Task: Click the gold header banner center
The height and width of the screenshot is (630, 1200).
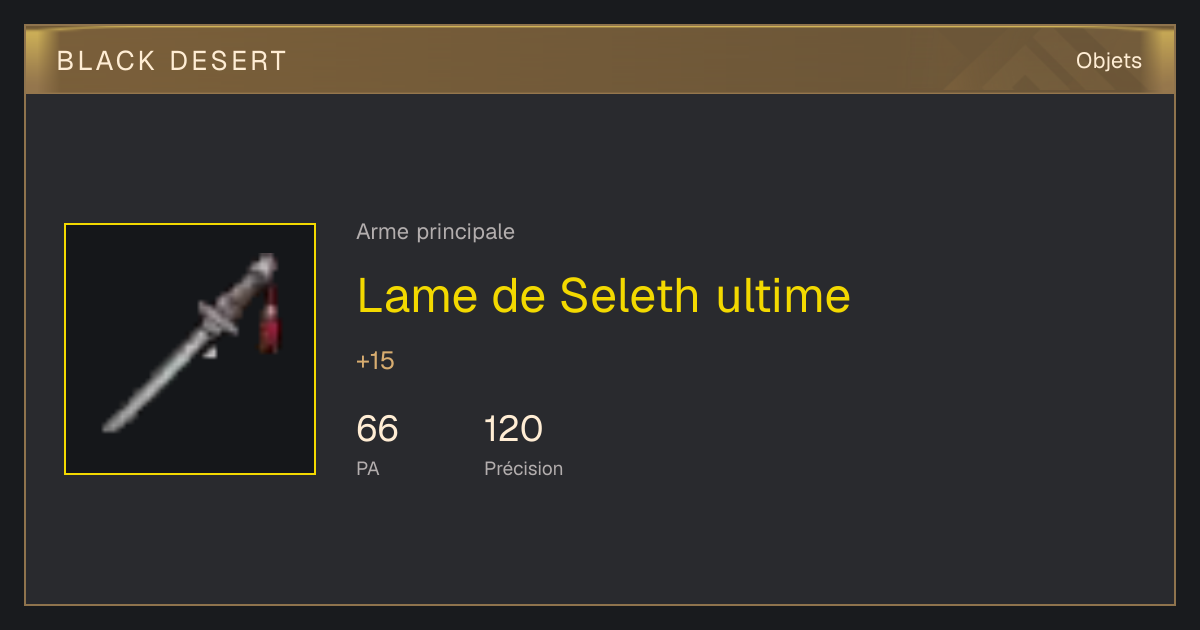Action: [600, 61]
